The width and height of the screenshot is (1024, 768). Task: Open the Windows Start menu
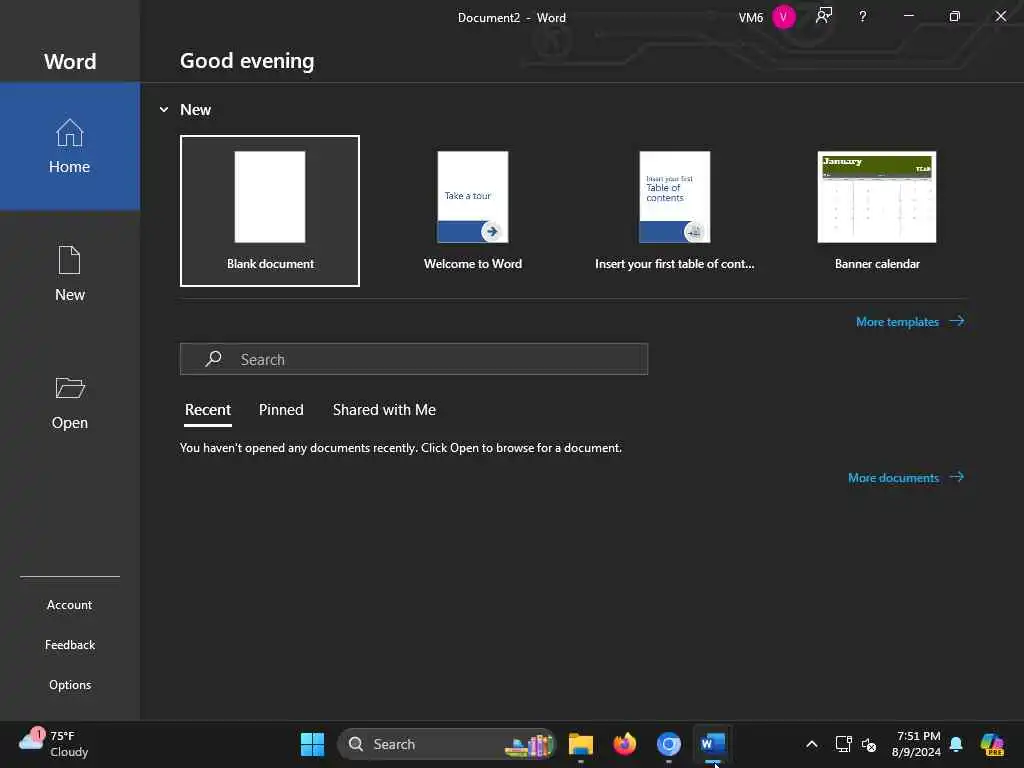312,744
